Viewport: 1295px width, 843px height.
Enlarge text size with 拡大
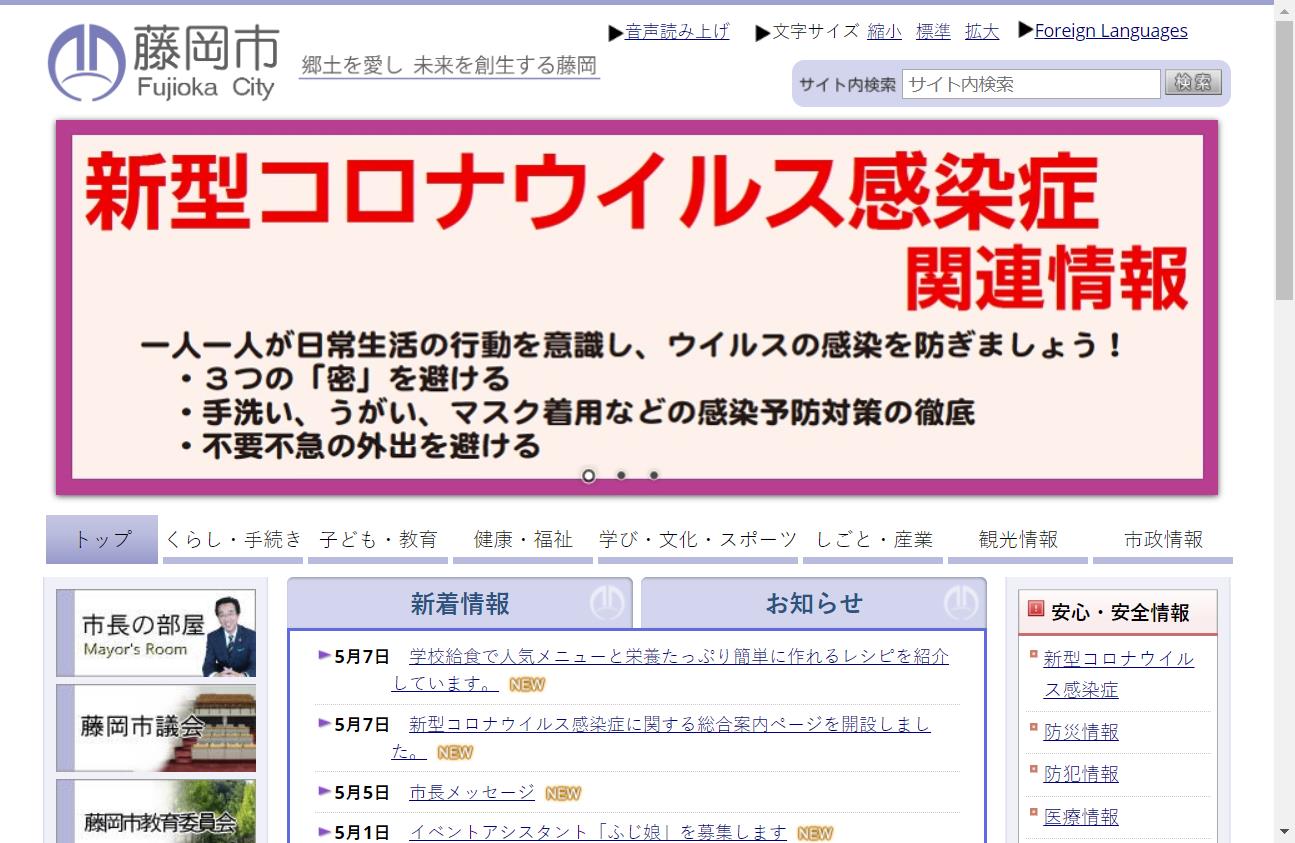[x=981, y=32]
